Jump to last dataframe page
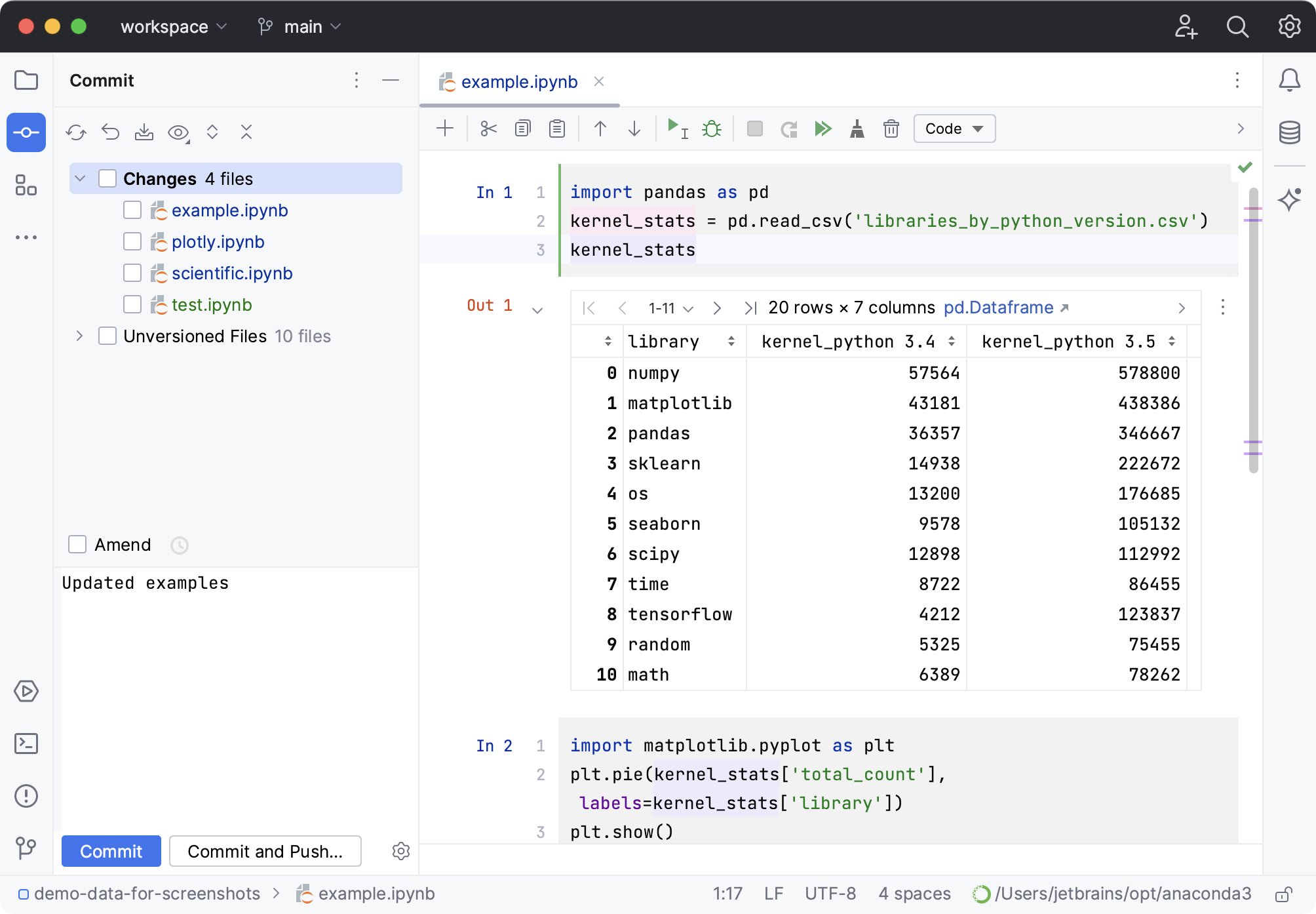Image resolution: width=1316 pixels, height=914 pixels. 750,308
